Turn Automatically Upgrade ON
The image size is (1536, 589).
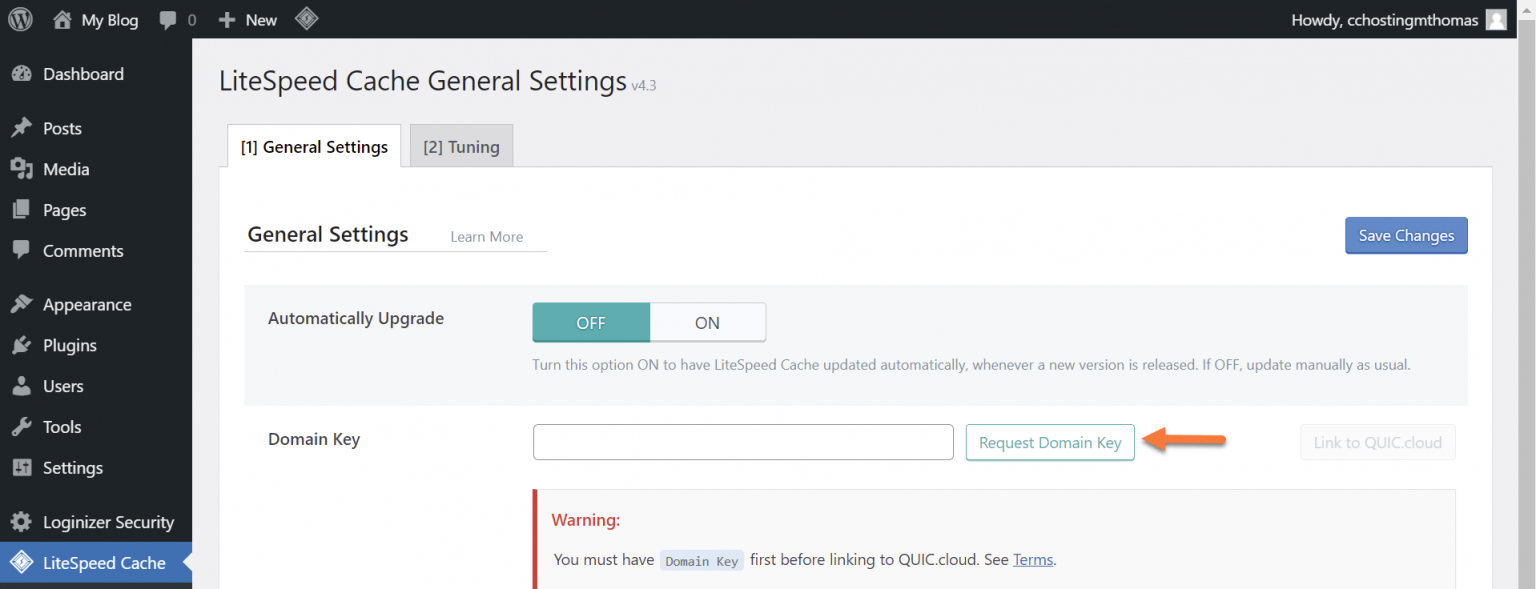pos(707,323)
